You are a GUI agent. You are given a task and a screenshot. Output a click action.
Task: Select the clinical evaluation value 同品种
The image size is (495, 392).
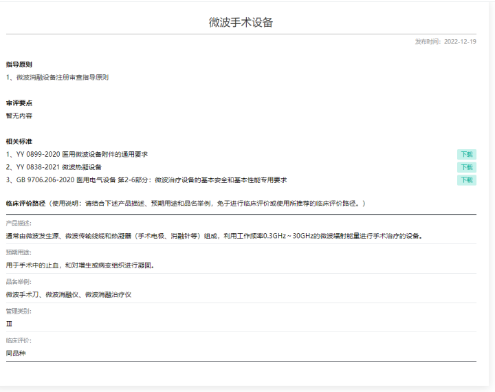point(16,353)
